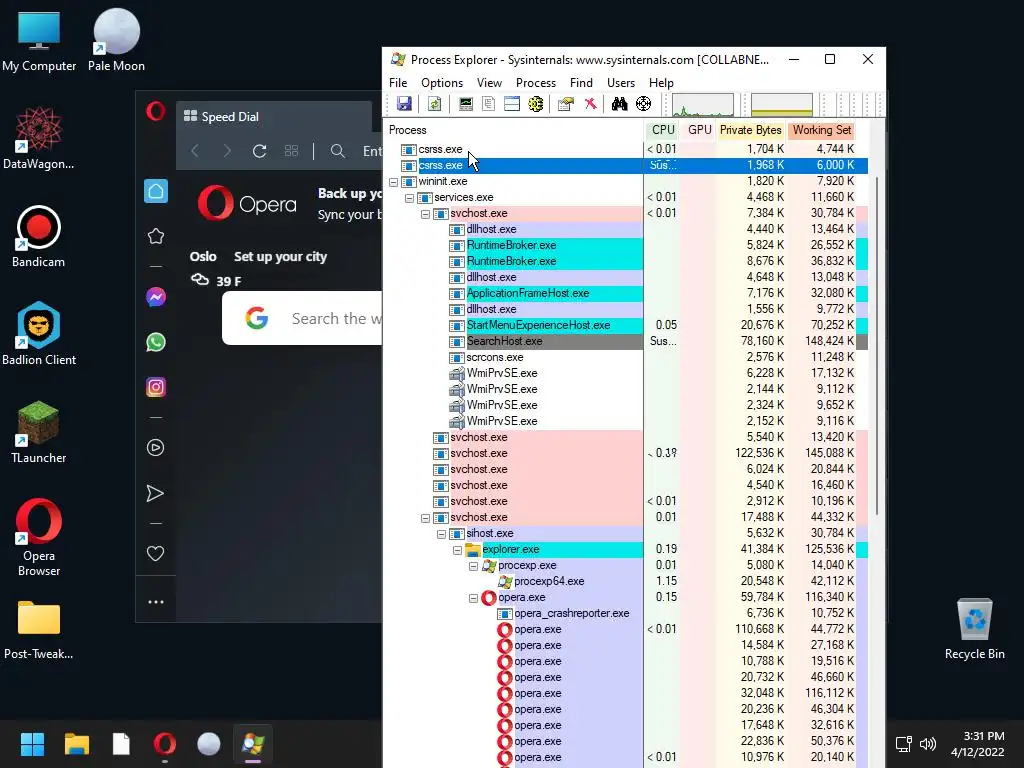Viewport: 1024px width, 768px height.
Task: Toggle the Show Process Tree toolbar icon
Action: 488,104
